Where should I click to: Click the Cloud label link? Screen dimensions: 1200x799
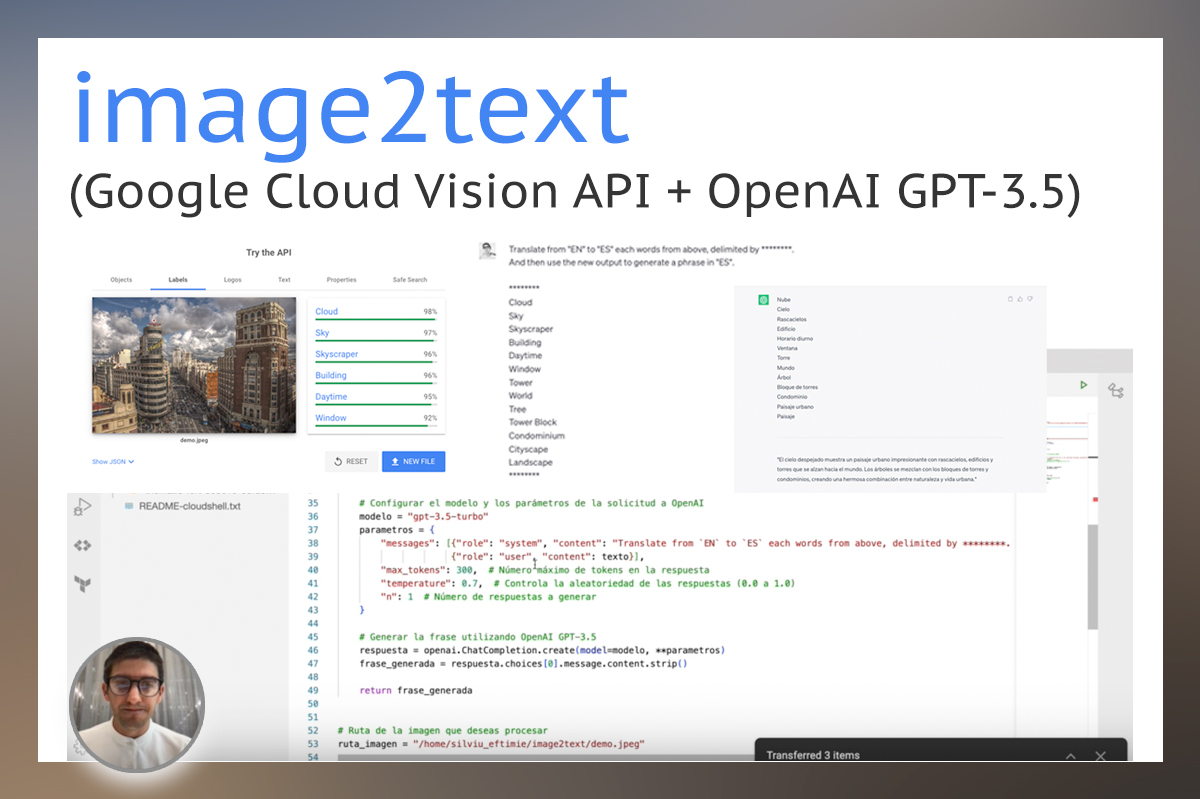[327, 312]
